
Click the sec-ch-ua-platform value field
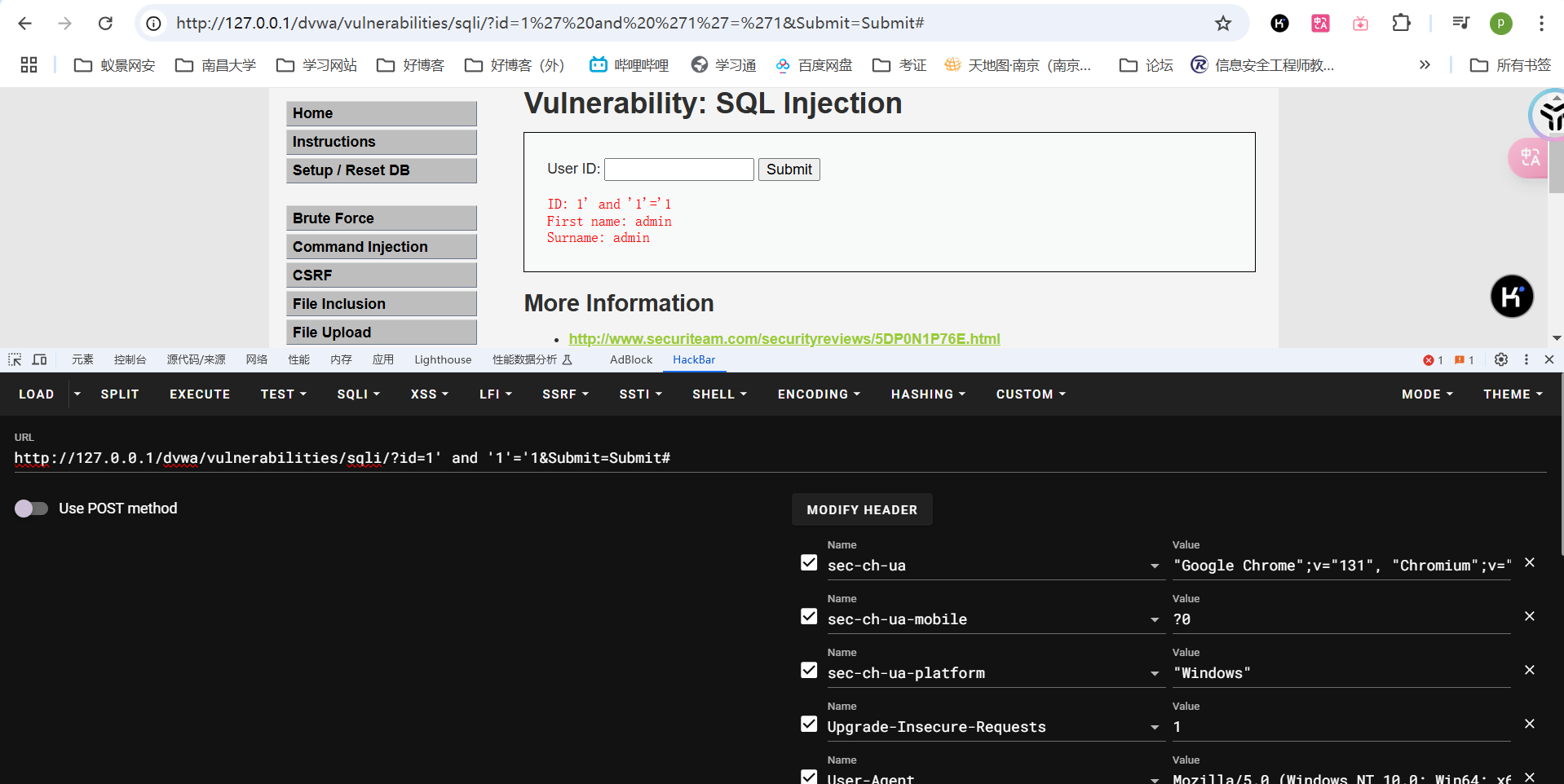pyautogui.click(x=1341, y=673)
